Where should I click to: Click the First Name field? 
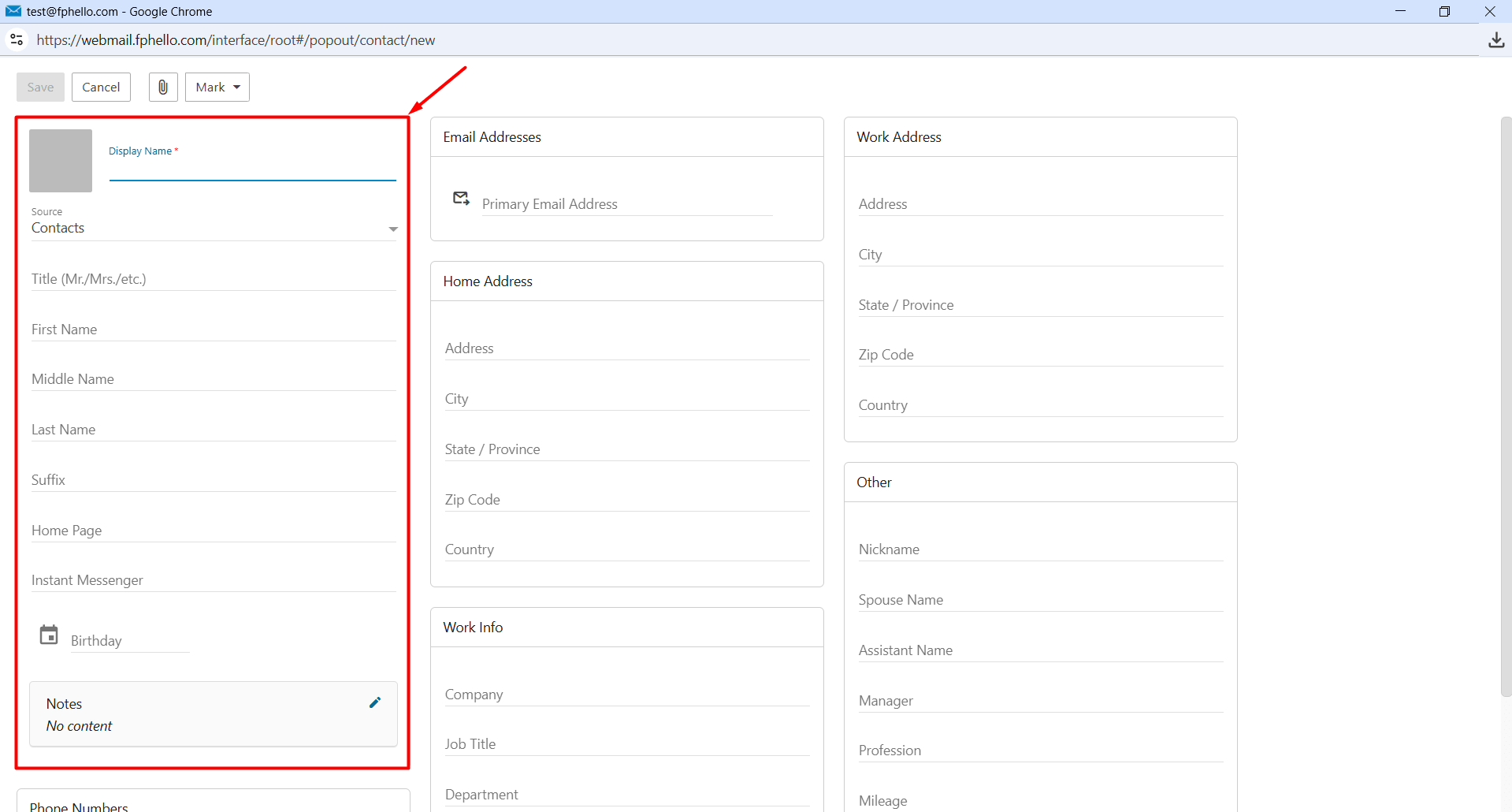tap(214, 330)
